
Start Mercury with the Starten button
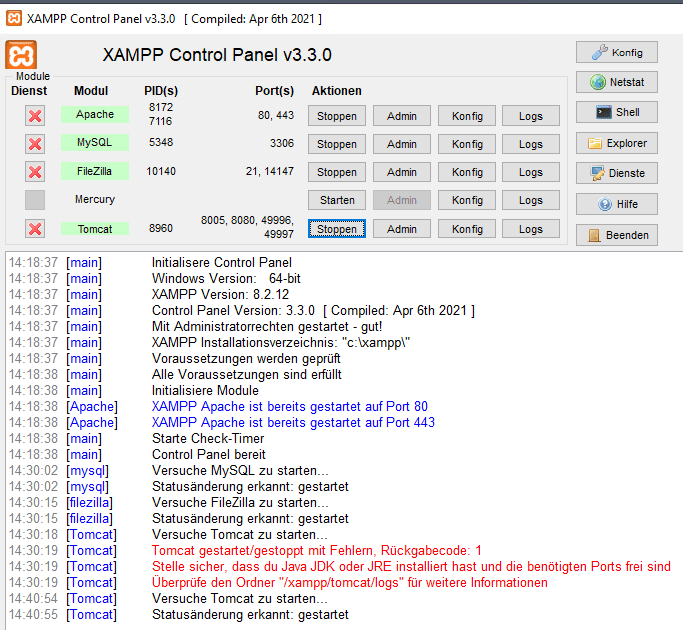(x=337, y=200)
